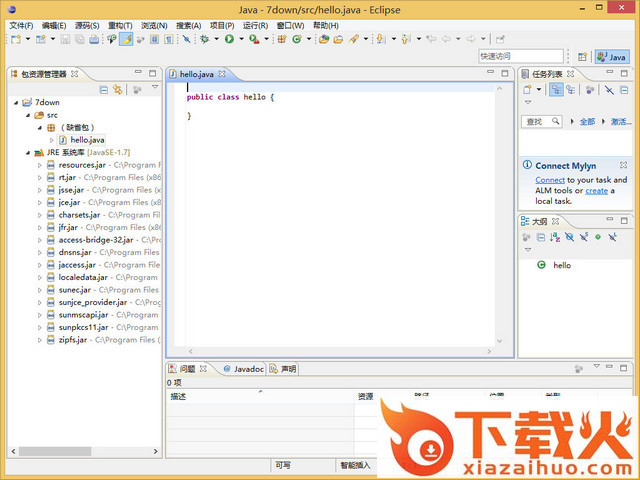
Task: Click Collapse All icon in Package Explorer
Action: pos(104,89)
